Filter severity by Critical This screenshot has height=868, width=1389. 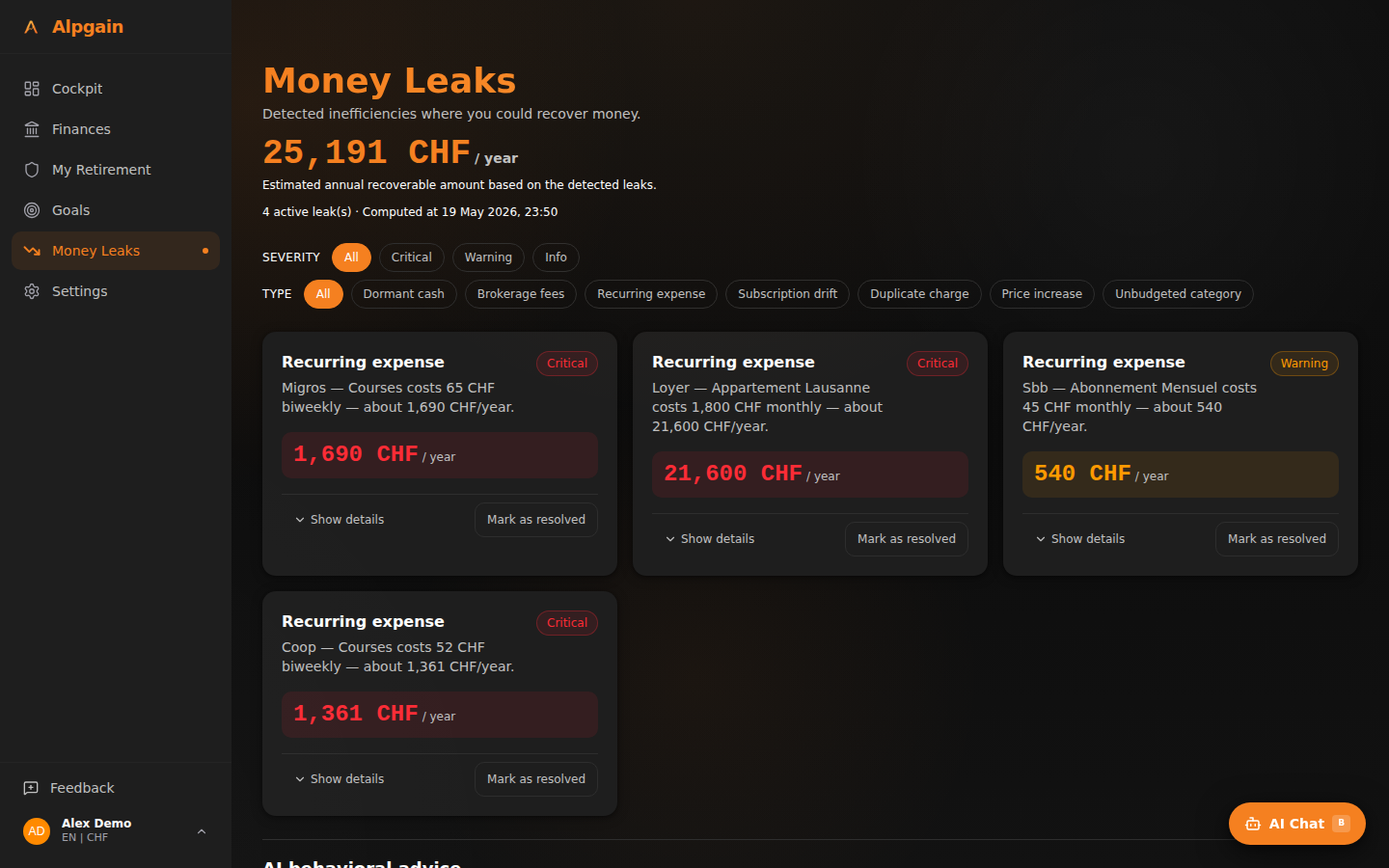coord(412,258)
